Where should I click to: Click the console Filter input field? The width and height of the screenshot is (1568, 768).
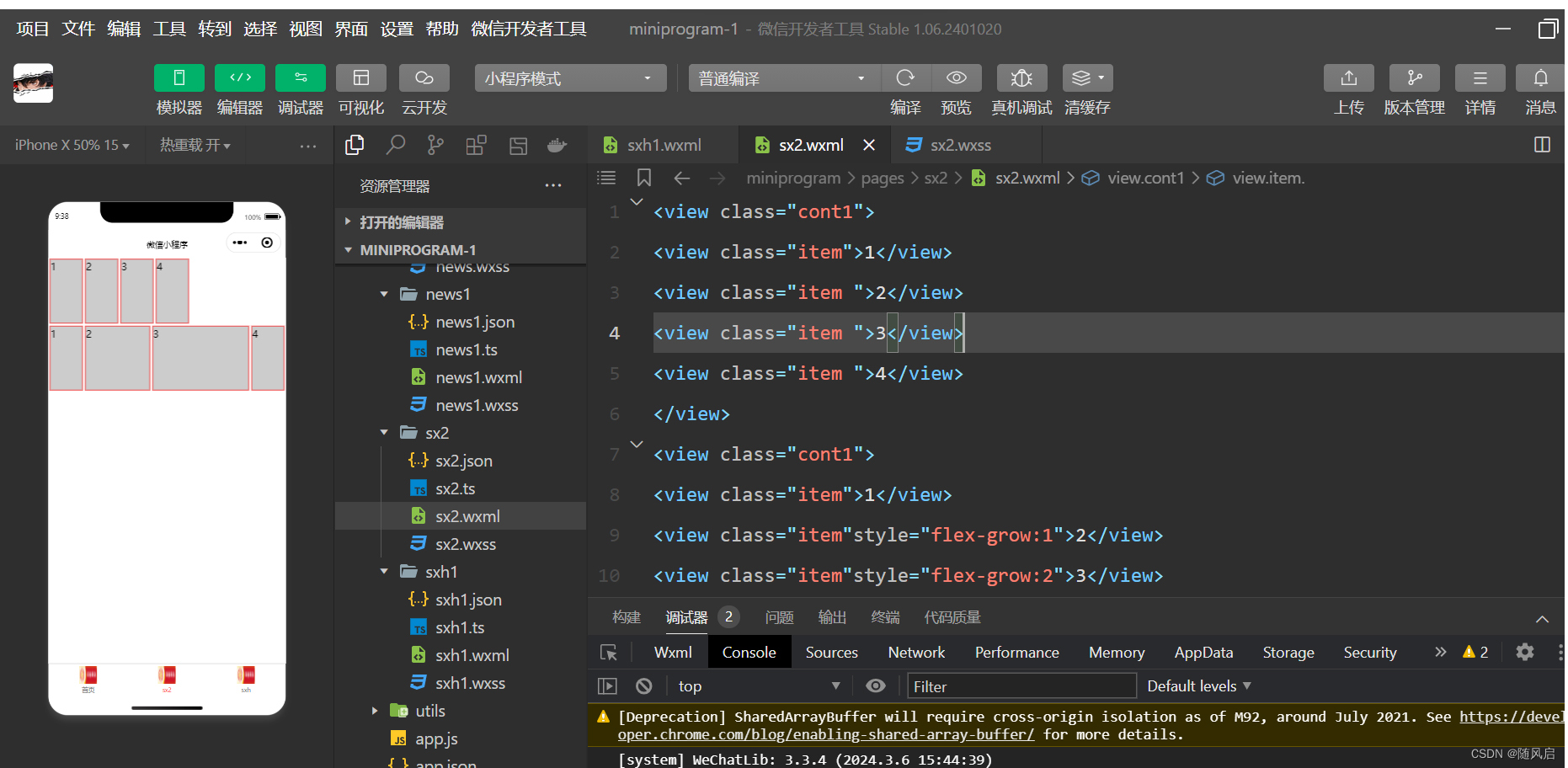[1021, 686]
